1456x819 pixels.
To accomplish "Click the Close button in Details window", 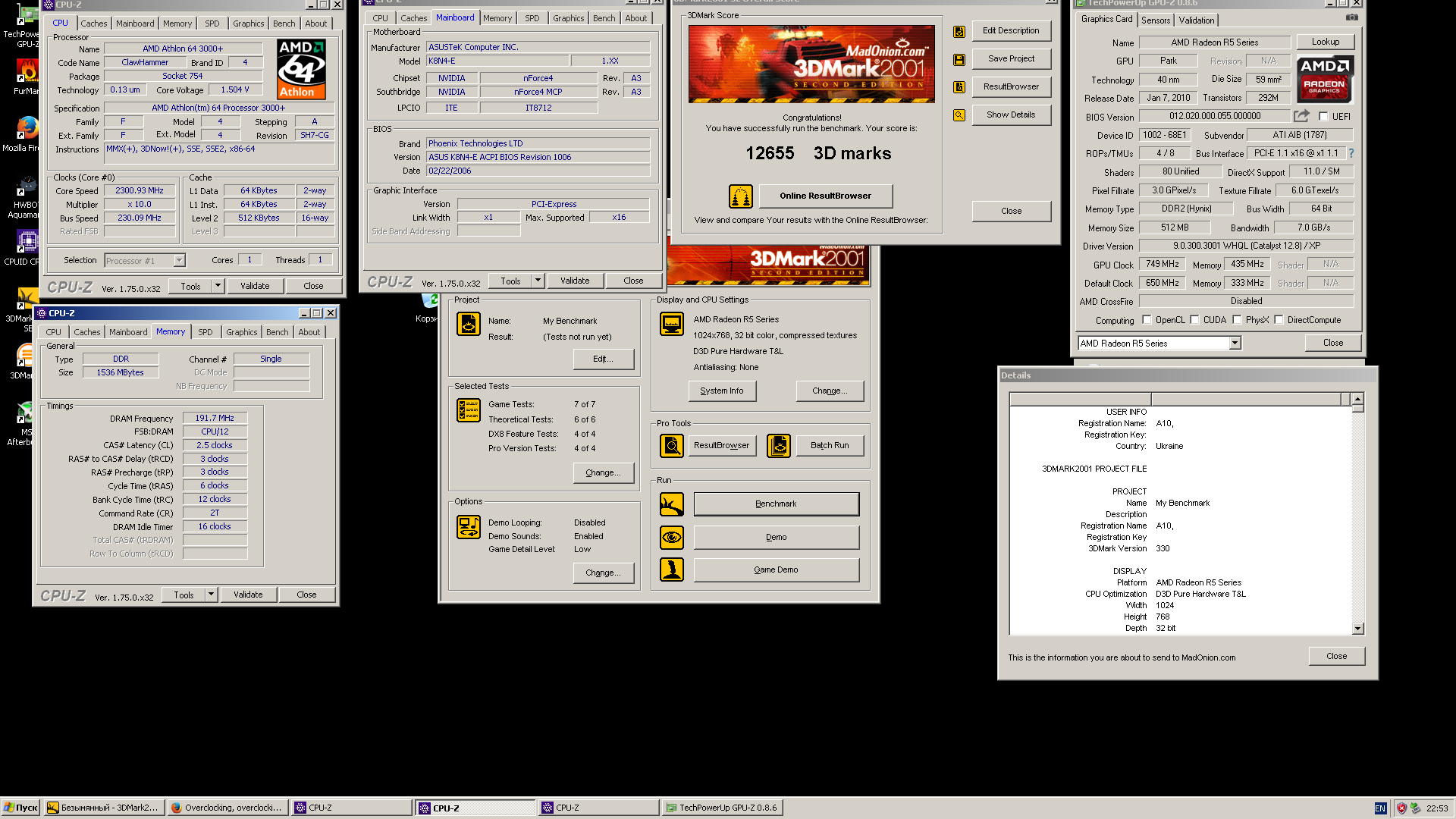I will (x=1337, y=657).
